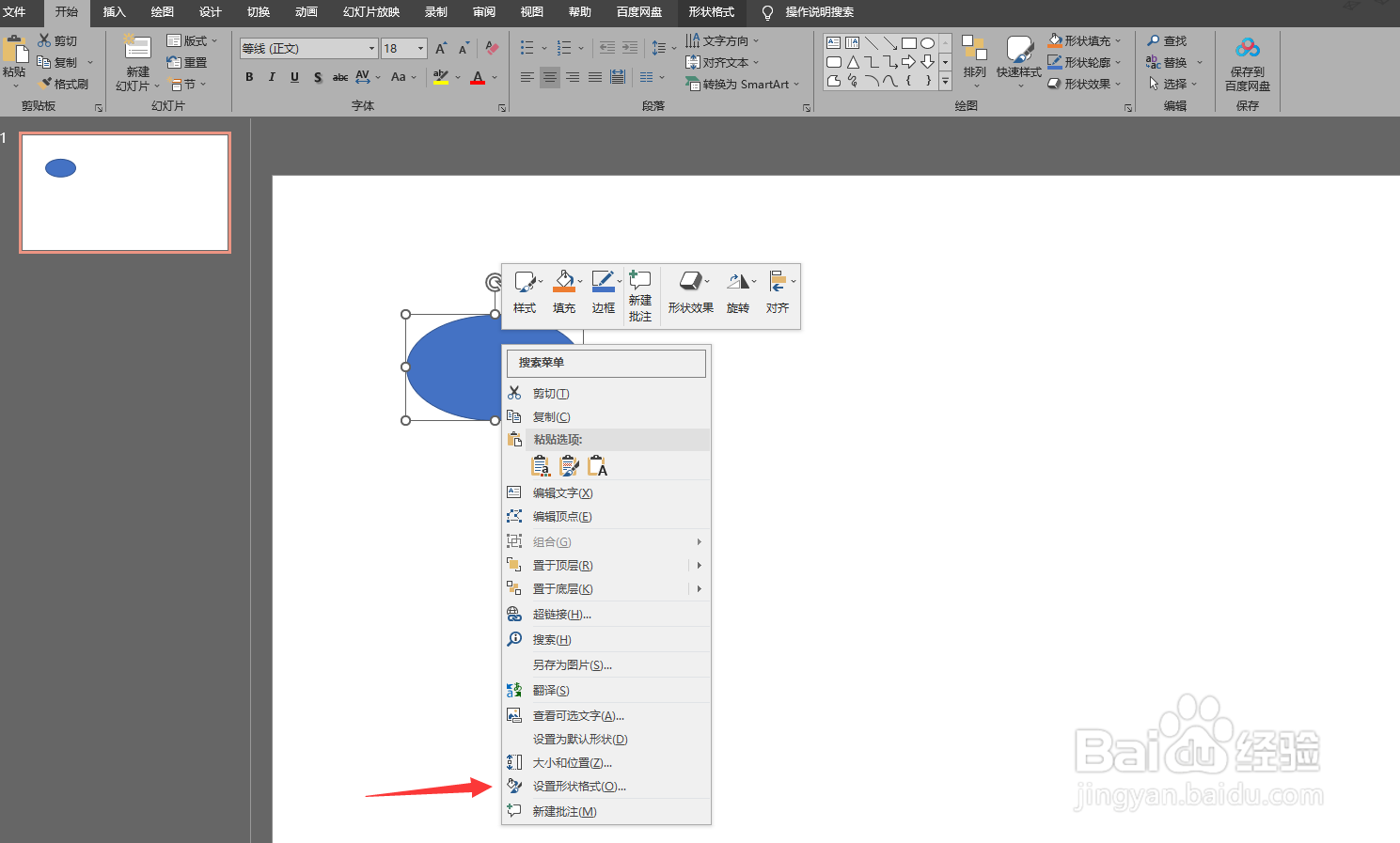The height and width of the screenshot is (843, 1400).
Task: Click the Find (查找) button
Action: [x=1167, y=40]
